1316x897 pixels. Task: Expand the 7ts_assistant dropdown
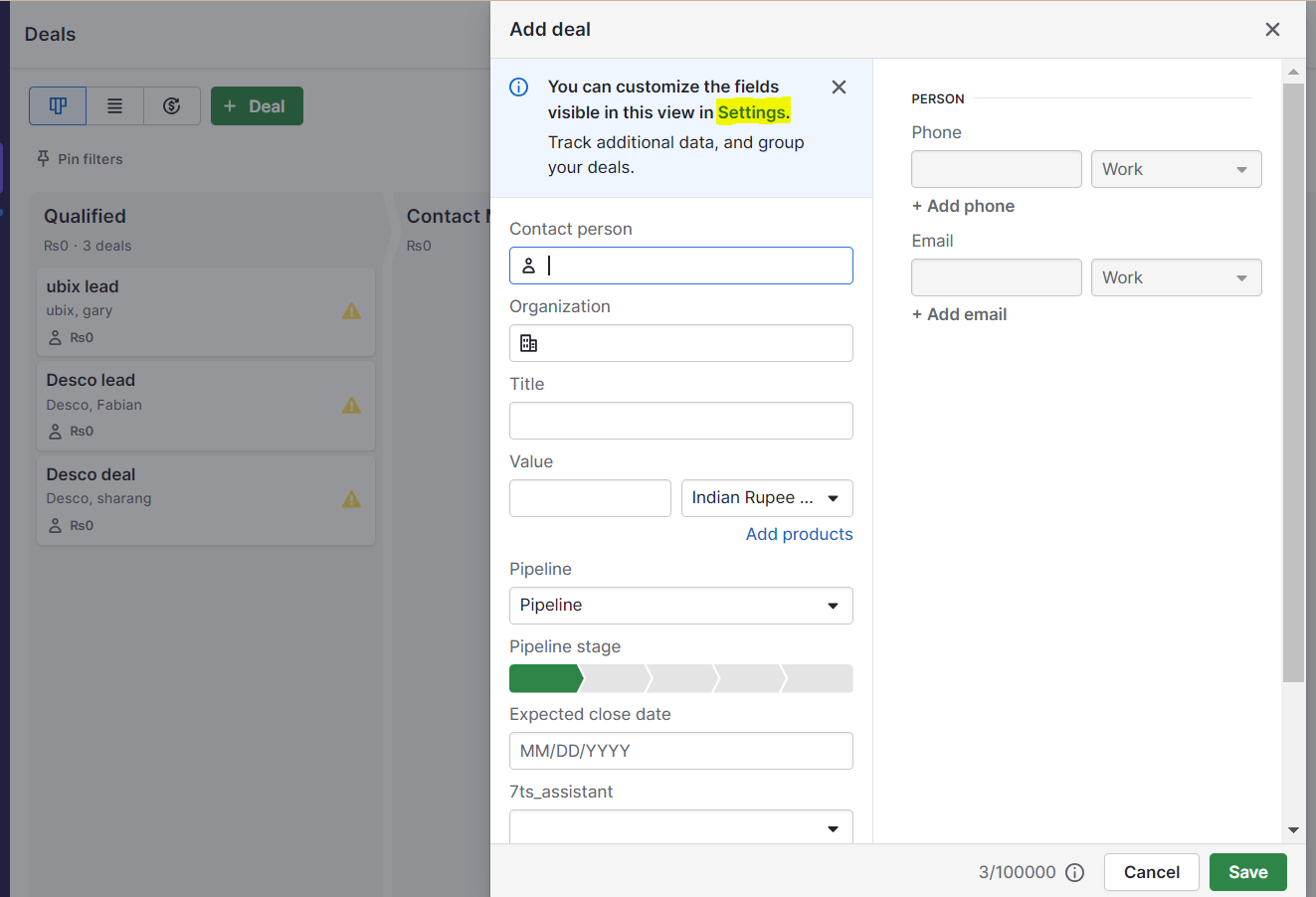coord(680,827)
